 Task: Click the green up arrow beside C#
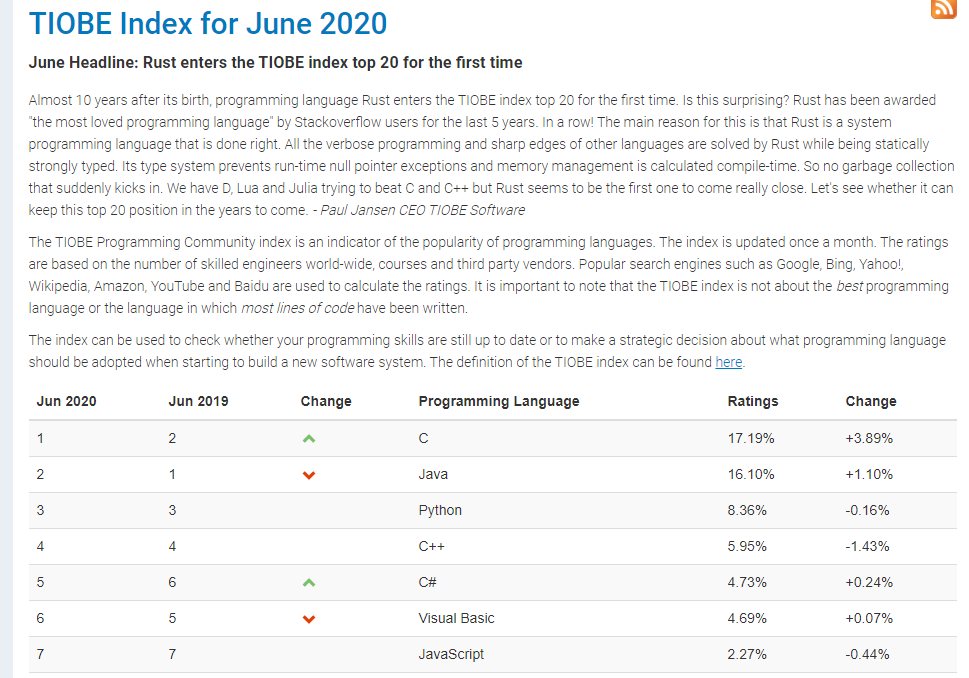pyautogui.click(x=309, y=583)
